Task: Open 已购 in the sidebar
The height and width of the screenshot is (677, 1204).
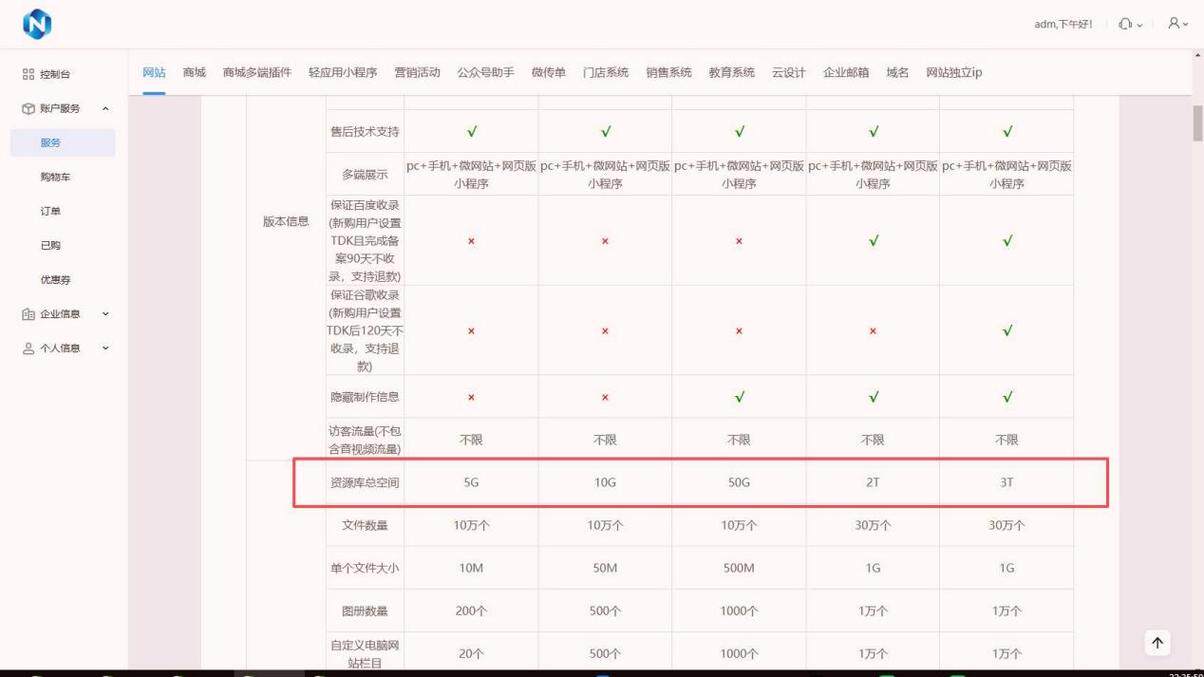Action: tap(50, 245)
